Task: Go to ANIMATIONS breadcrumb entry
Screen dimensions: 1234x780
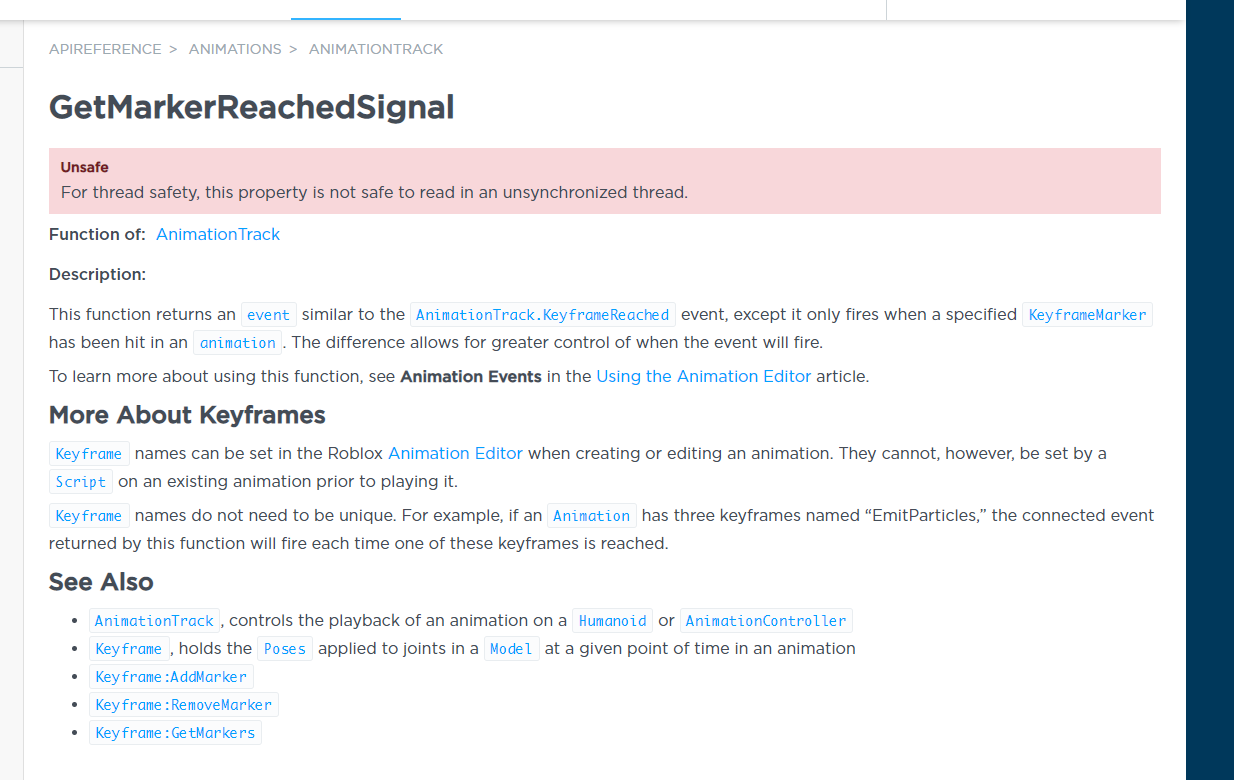Action: point(235,49)
